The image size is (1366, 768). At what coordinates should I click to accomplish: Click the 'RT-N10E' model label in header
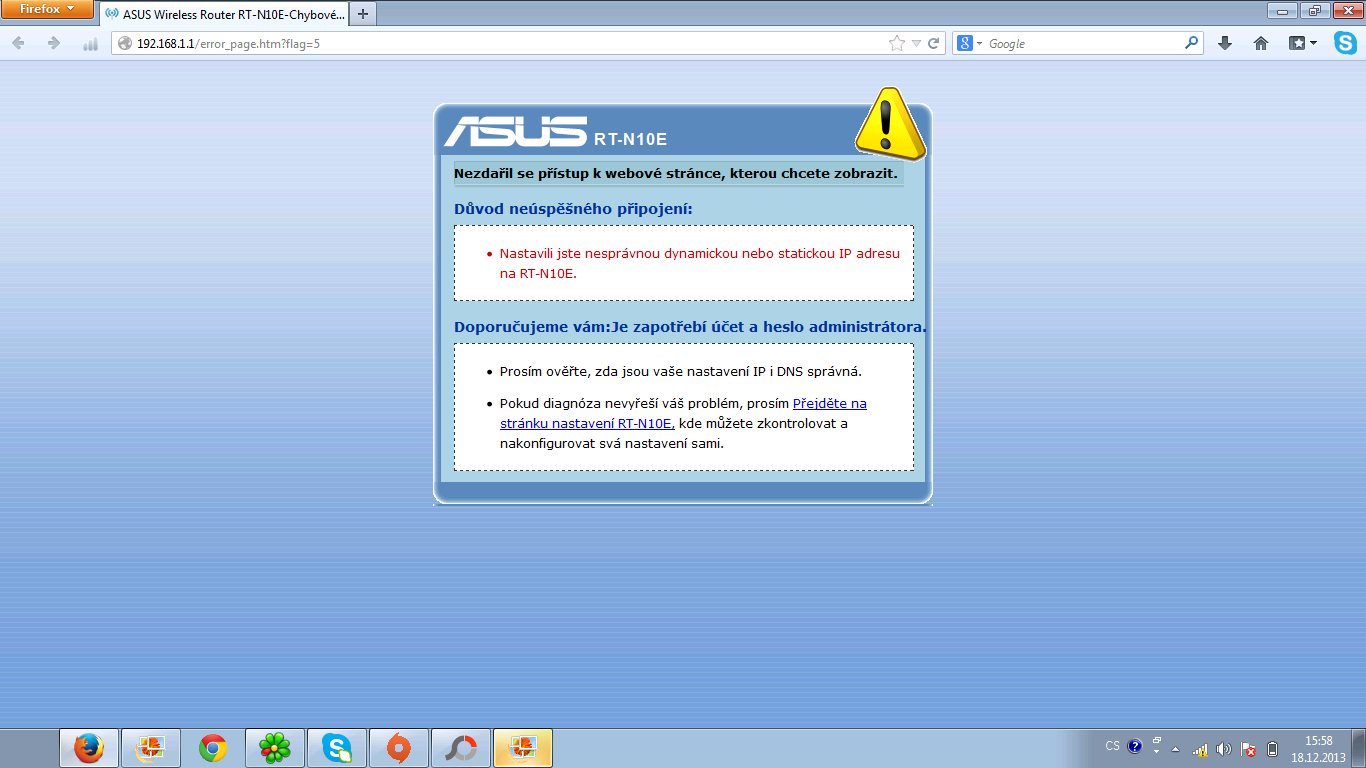tap(630, 139)
